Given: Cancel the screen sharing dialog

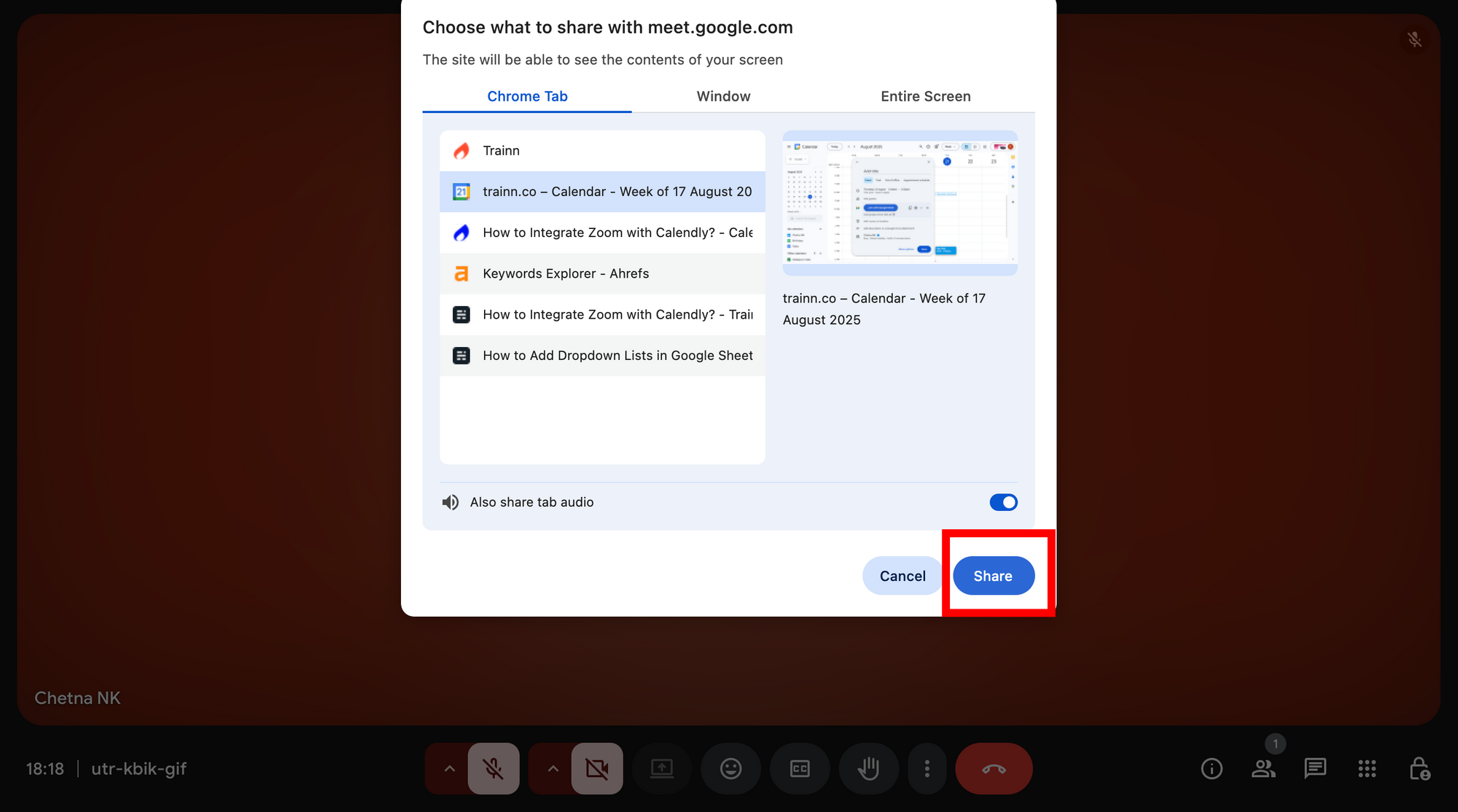Looking at the screenshot, I should (x=902, y=575).
